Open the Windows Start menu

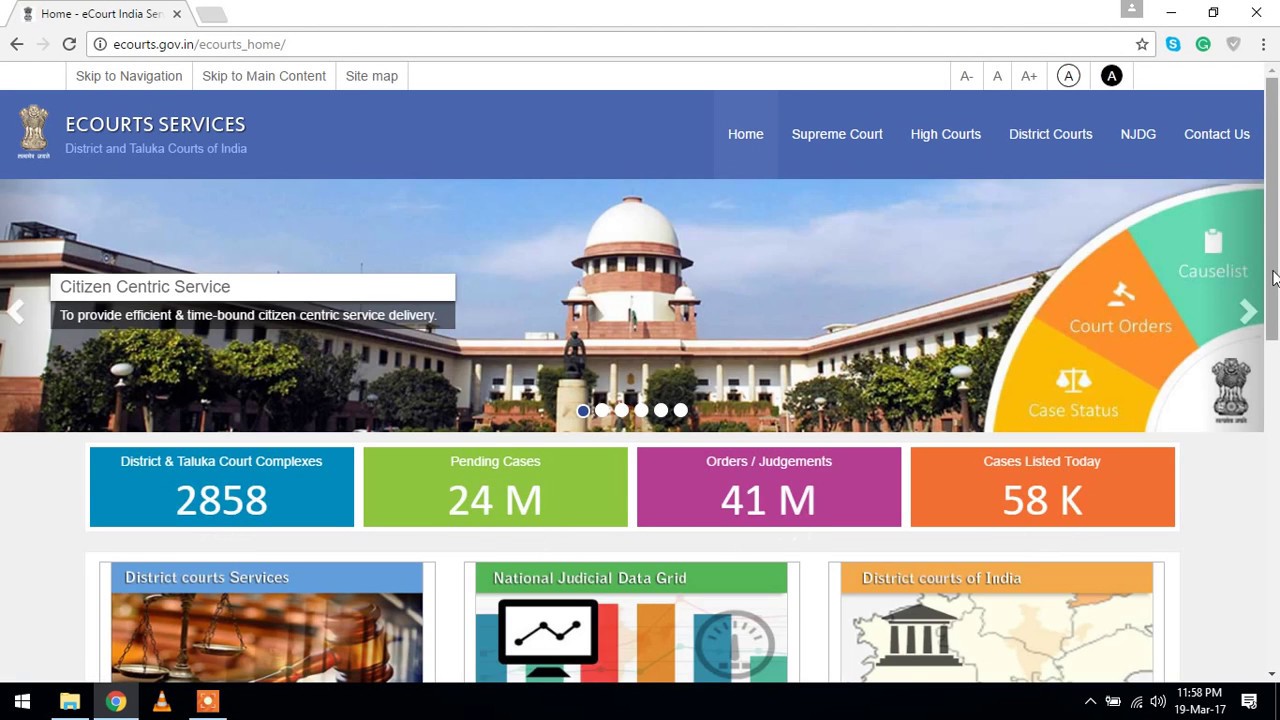click(x=22, y=701)
